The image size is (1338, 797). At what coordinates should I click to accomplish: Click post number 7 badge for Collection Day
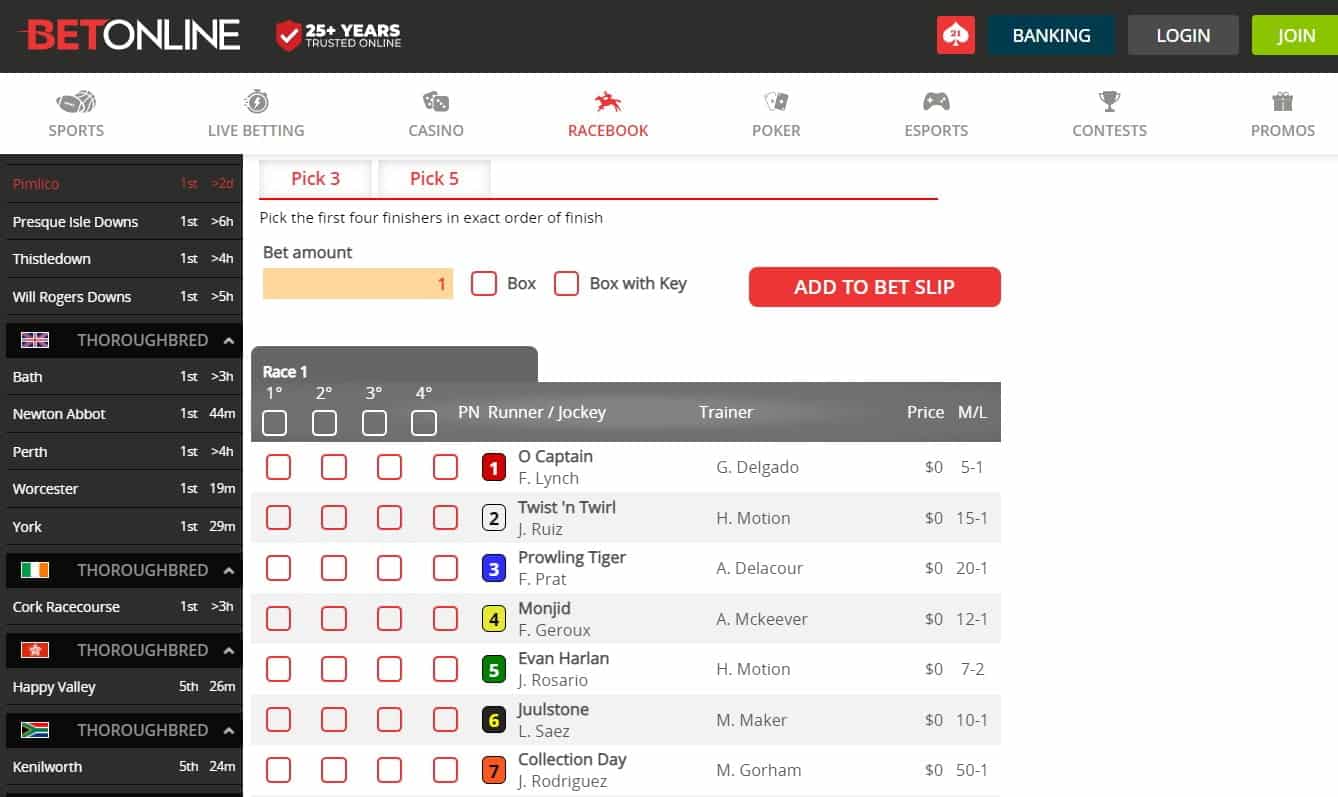(494, 770)
